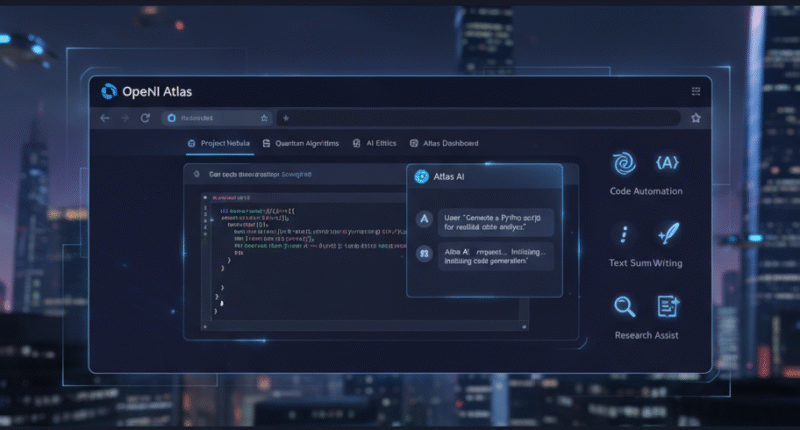This screenshot has width=800, height=430.
Task: Select the AI Ethics tab
Action: [379, 144]
